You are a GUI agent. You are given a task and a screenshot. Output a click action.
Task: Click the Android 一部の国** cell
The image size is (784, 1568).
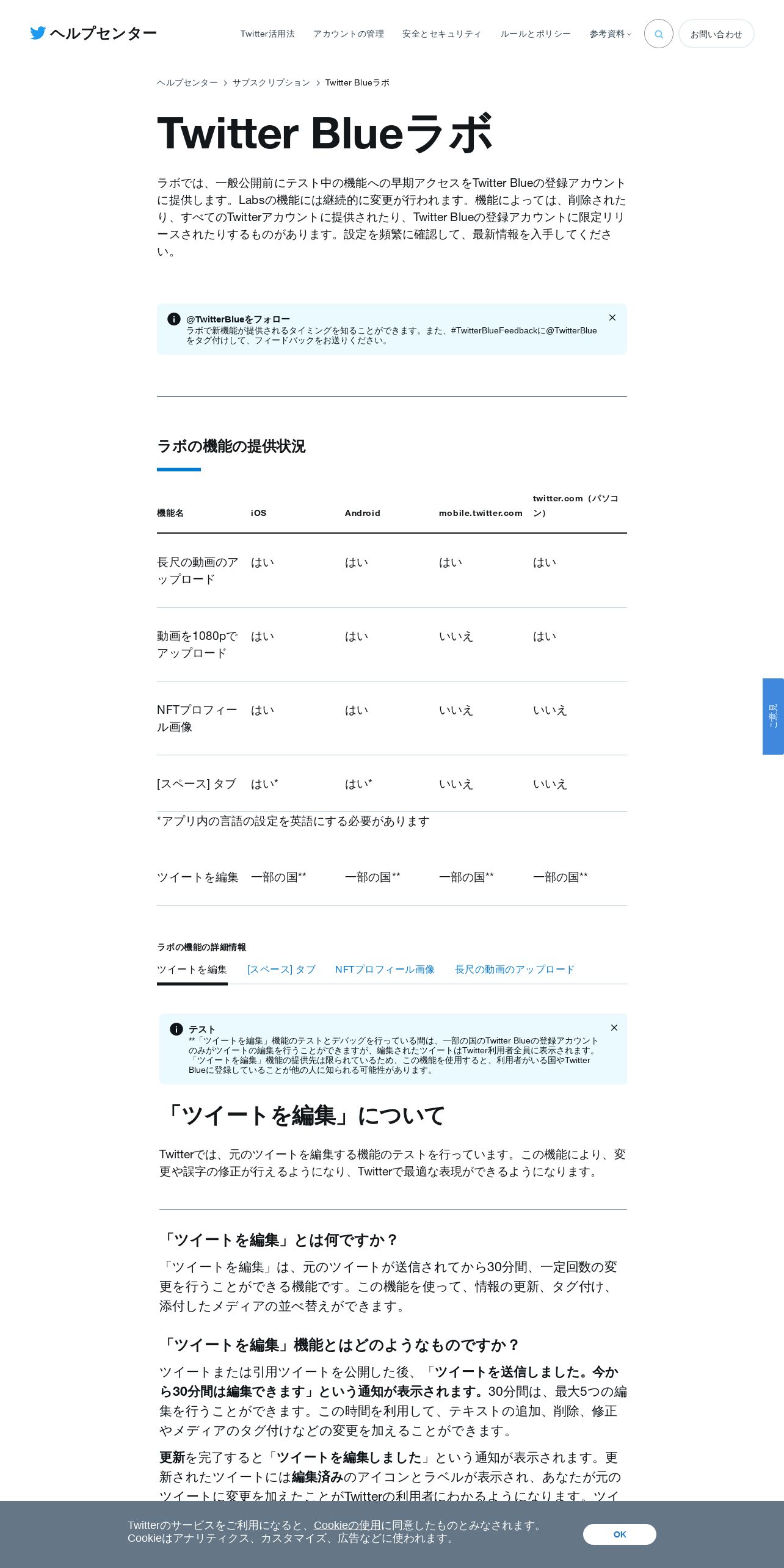pyautogui.click(x=372, y=877)
